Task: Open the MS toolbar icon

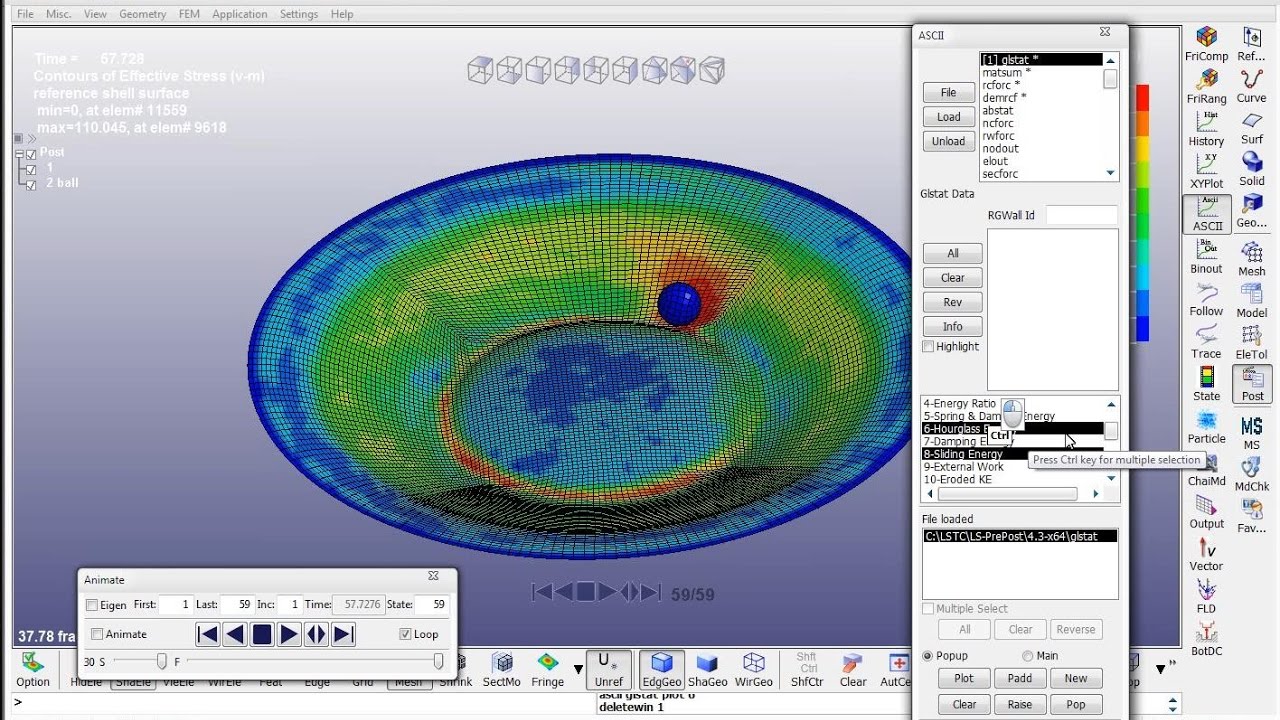Action: pos(1252,431)
